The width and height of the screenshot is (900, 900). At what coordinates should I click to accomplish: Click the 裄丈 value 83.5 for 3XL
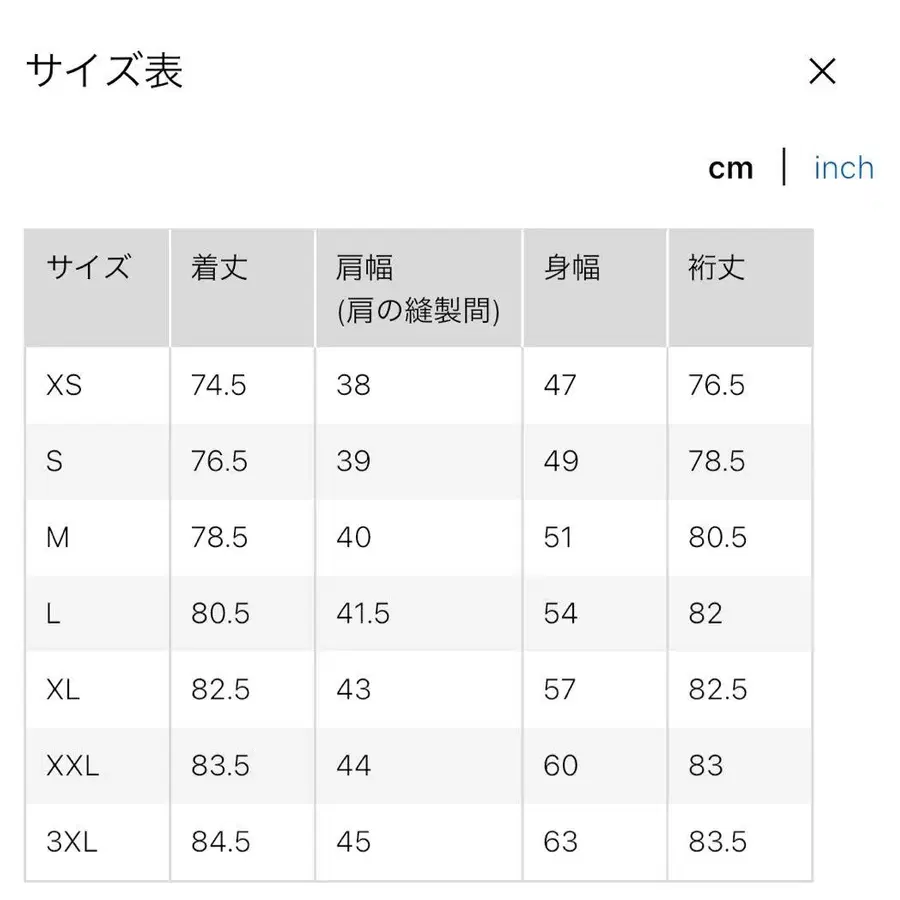coord(716,842)
